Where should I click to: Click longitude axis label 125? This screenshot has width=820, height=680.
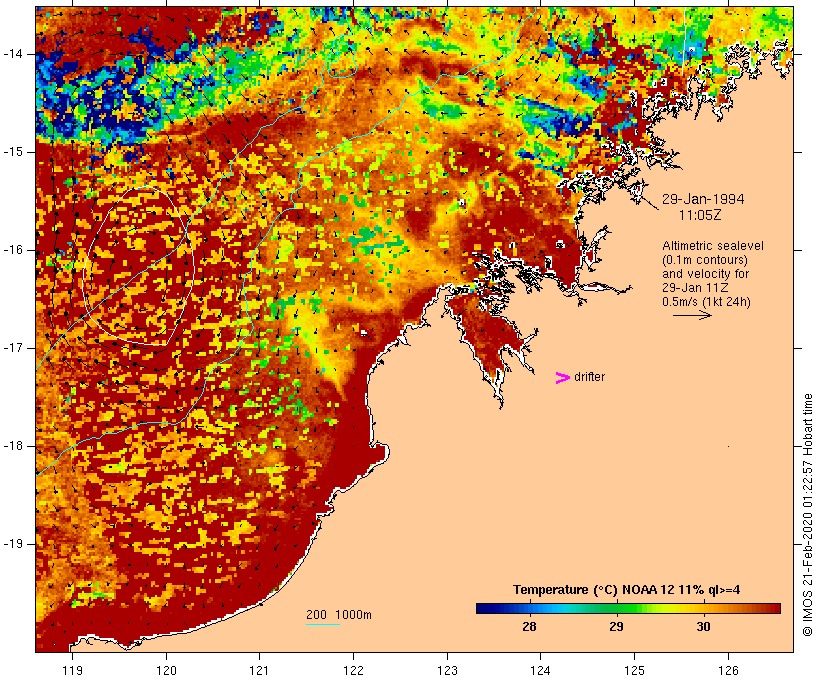(x=635, y=670)
